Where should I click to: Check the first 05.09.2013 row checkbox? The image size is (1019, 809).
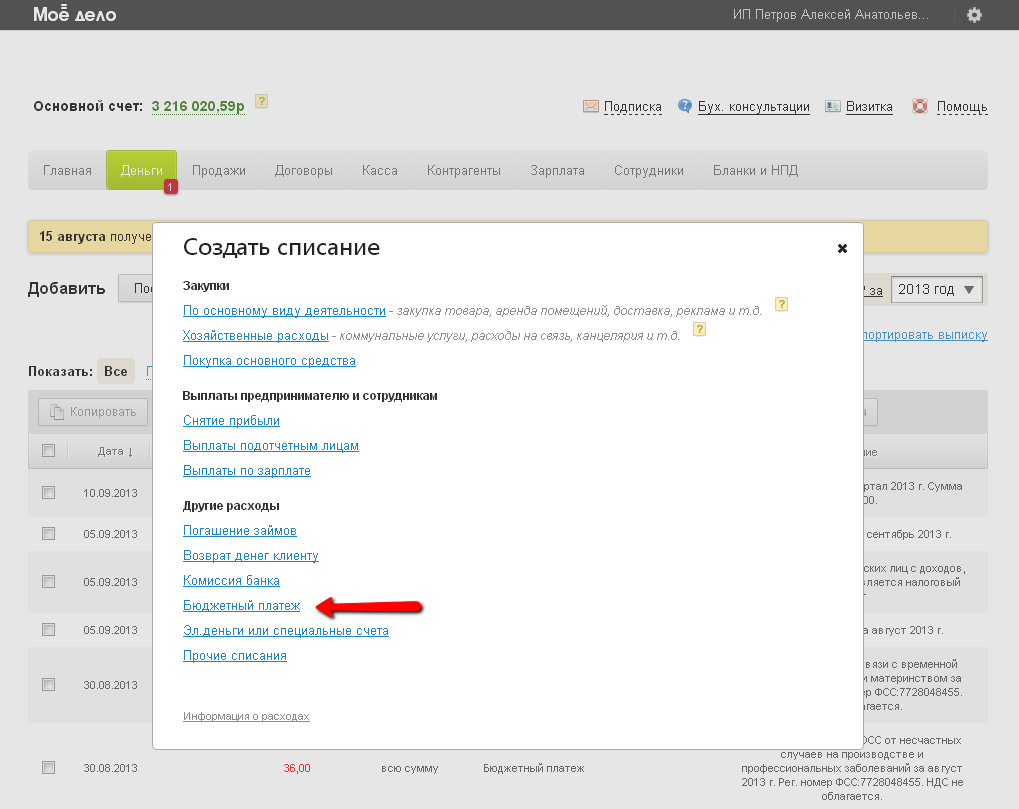(x=49, y=533)
